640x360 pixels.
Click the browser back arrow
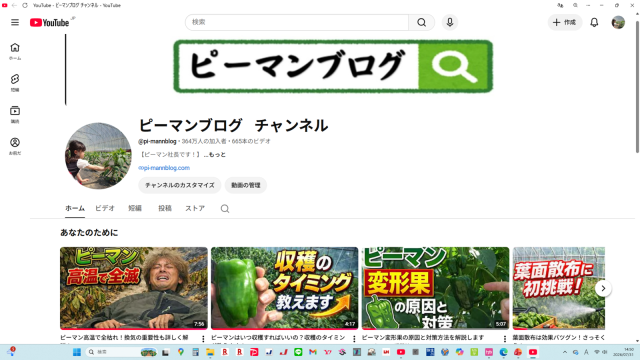coord(14,5)
